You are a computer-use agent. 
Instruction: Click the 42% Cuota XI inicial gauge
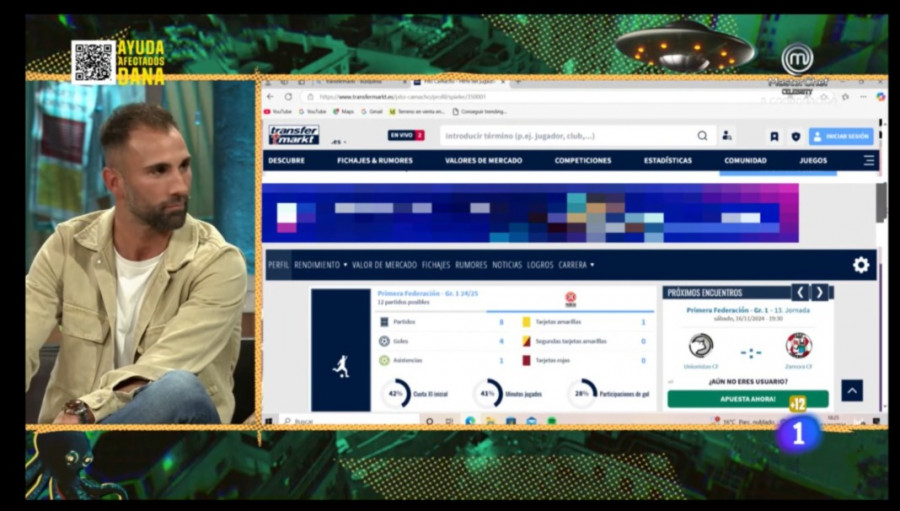(396, 394)
